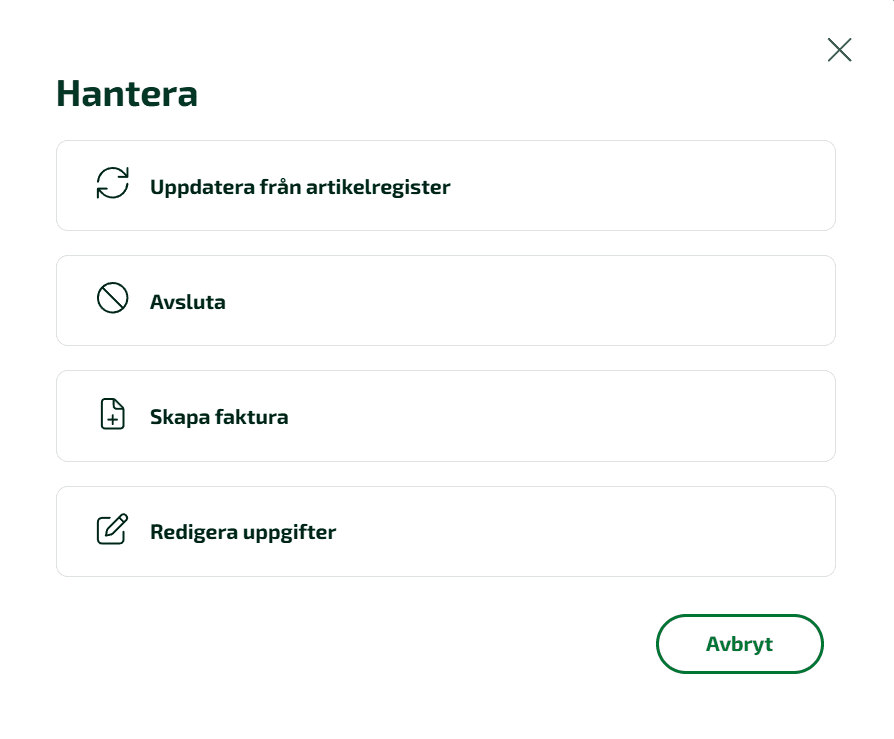Click the Redigera uppgifter card
The image size is (894, 739).
[445, 531]
